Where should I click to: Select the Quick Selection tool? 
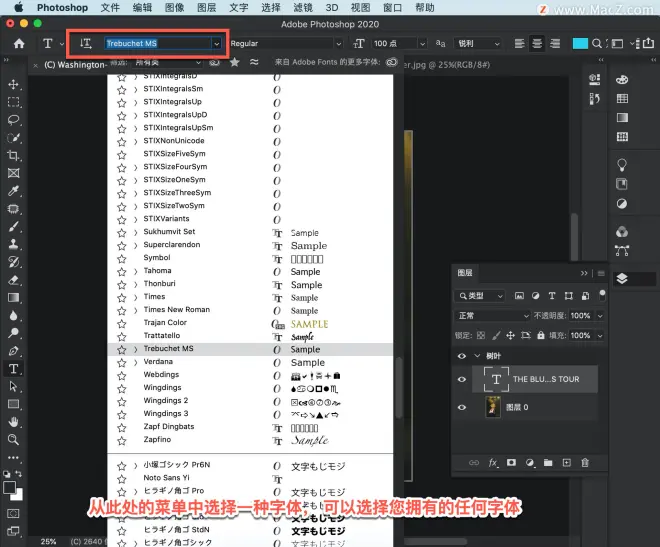coord(13,138)
